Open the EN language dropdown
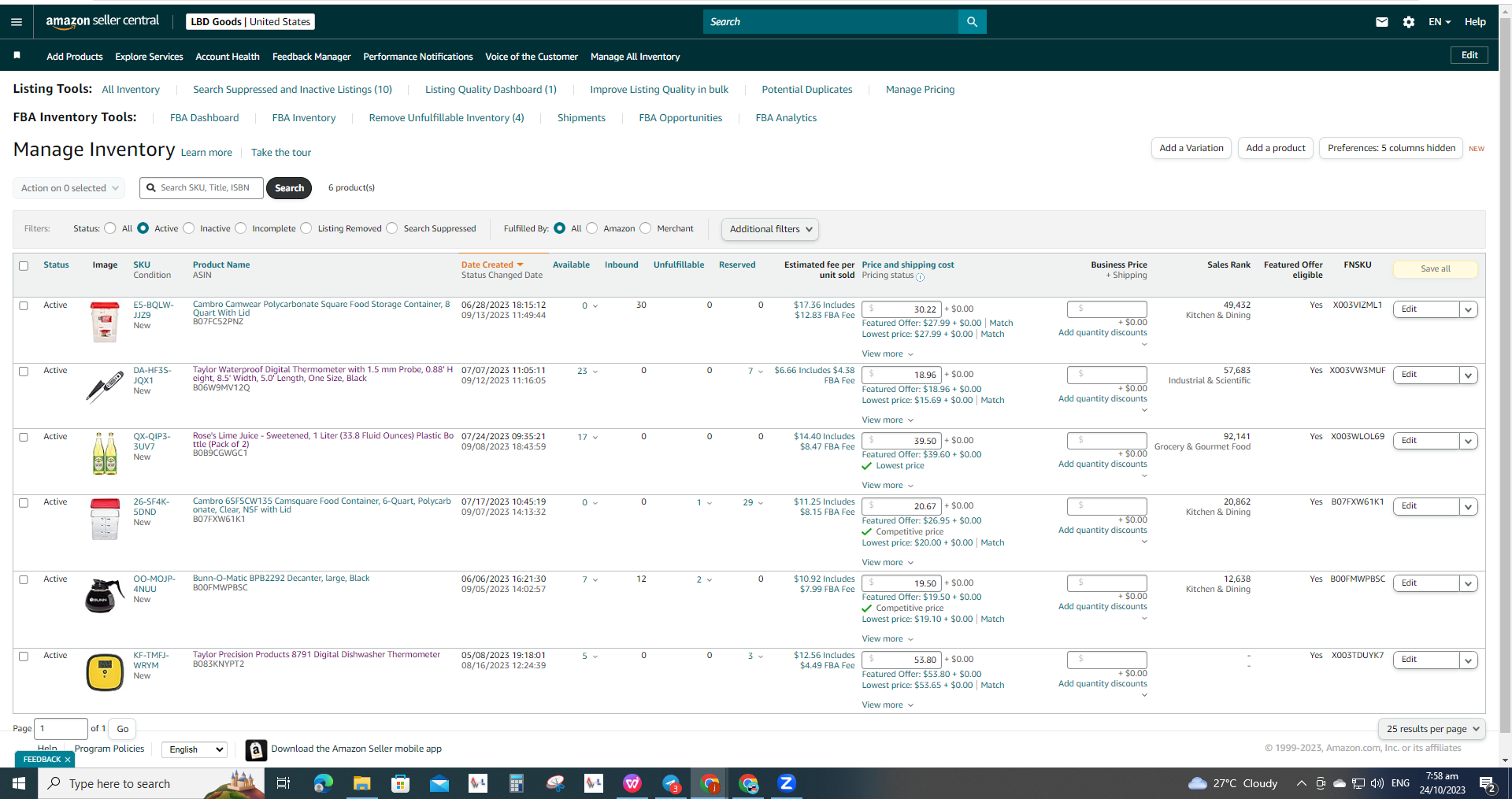Screen dimensions: 1512x799 [1440, 22]
